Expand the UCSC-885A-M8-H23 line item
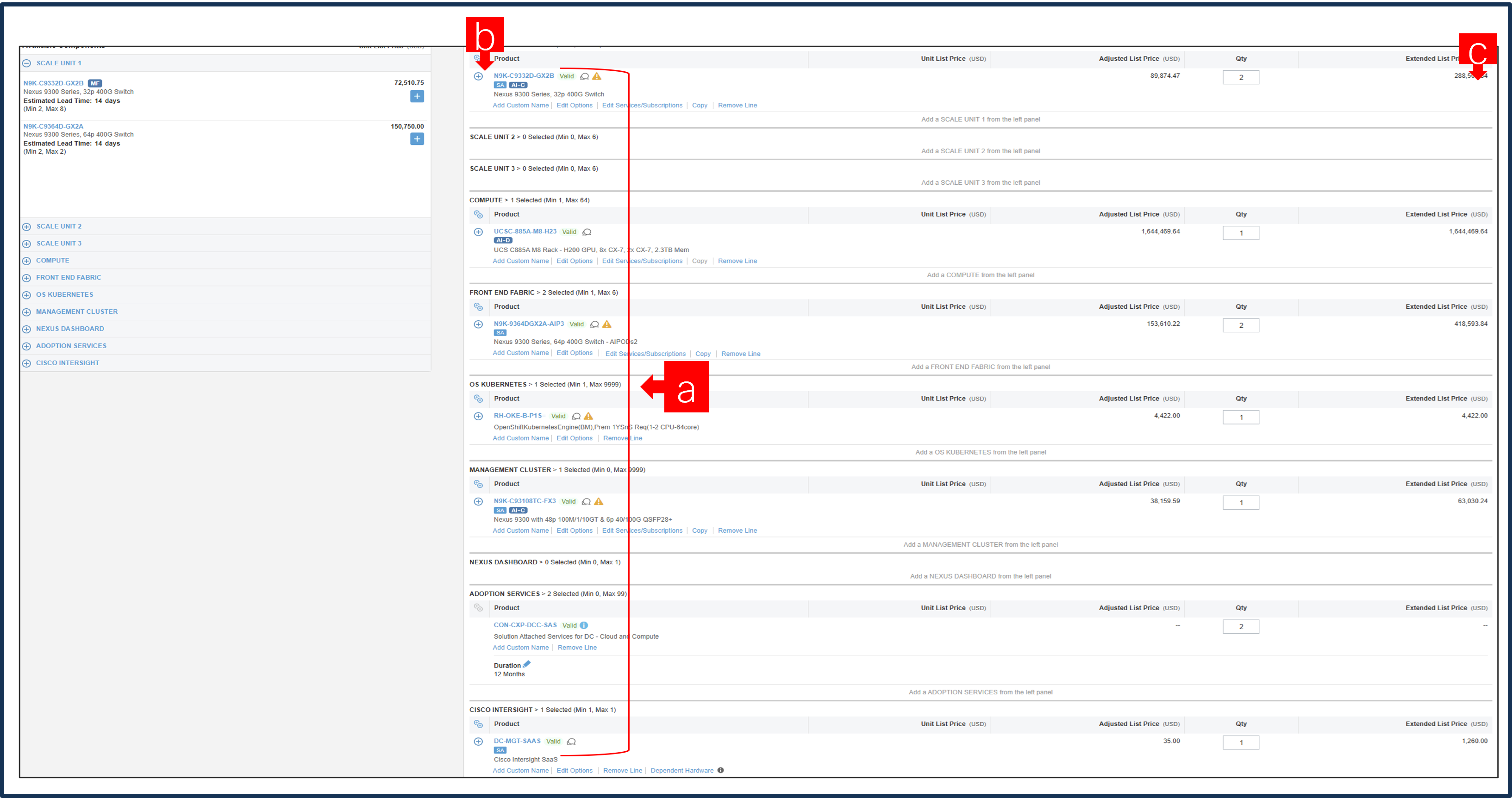 tap(478, 232)
